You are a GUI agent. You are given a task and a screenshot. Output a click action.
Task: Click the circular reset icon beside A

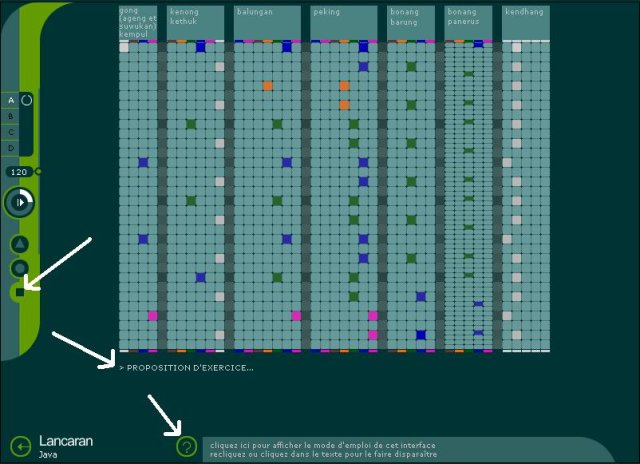pyautogui.click(x=26, y=100)
